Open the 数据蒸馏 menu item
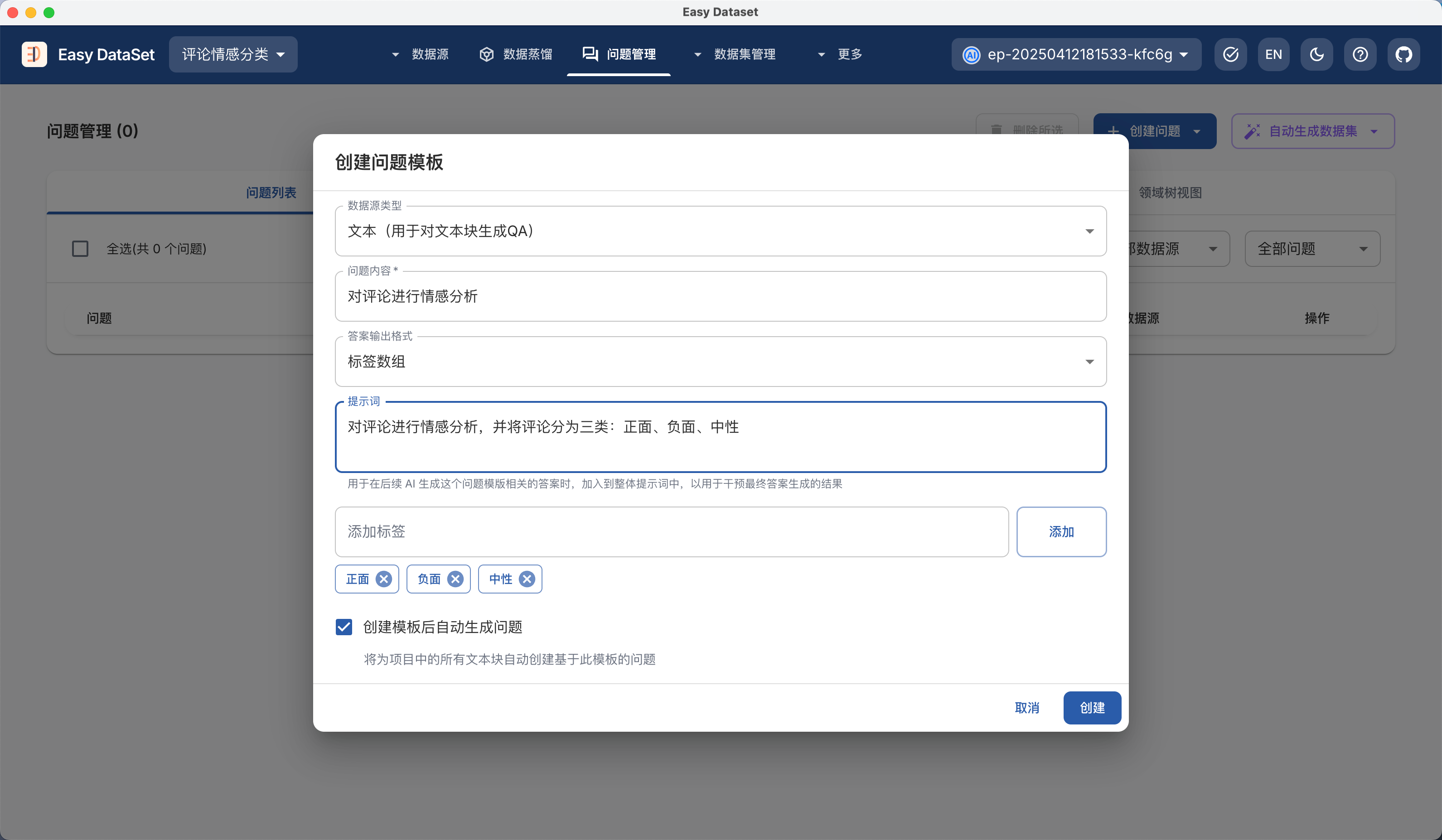The width and height of the screenshot is (1442, 840). pyautogui.click(x=516, y=54)
